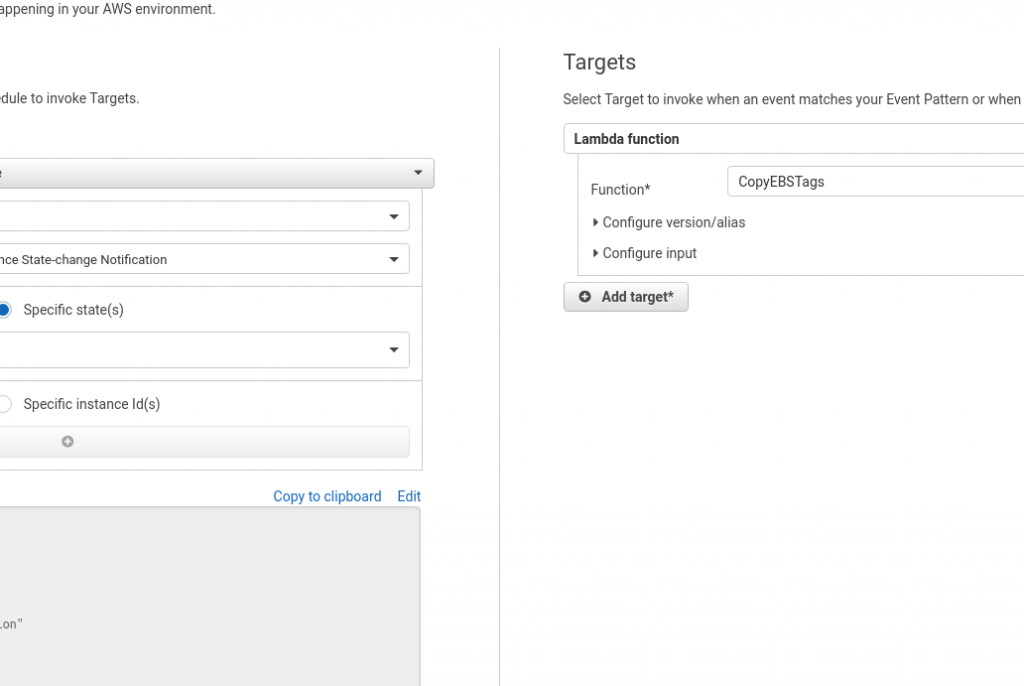This screenshot has width=1024, height=686.
Task: Click dropdown arrow on state-change notification selector
Action: coord(396,258)
